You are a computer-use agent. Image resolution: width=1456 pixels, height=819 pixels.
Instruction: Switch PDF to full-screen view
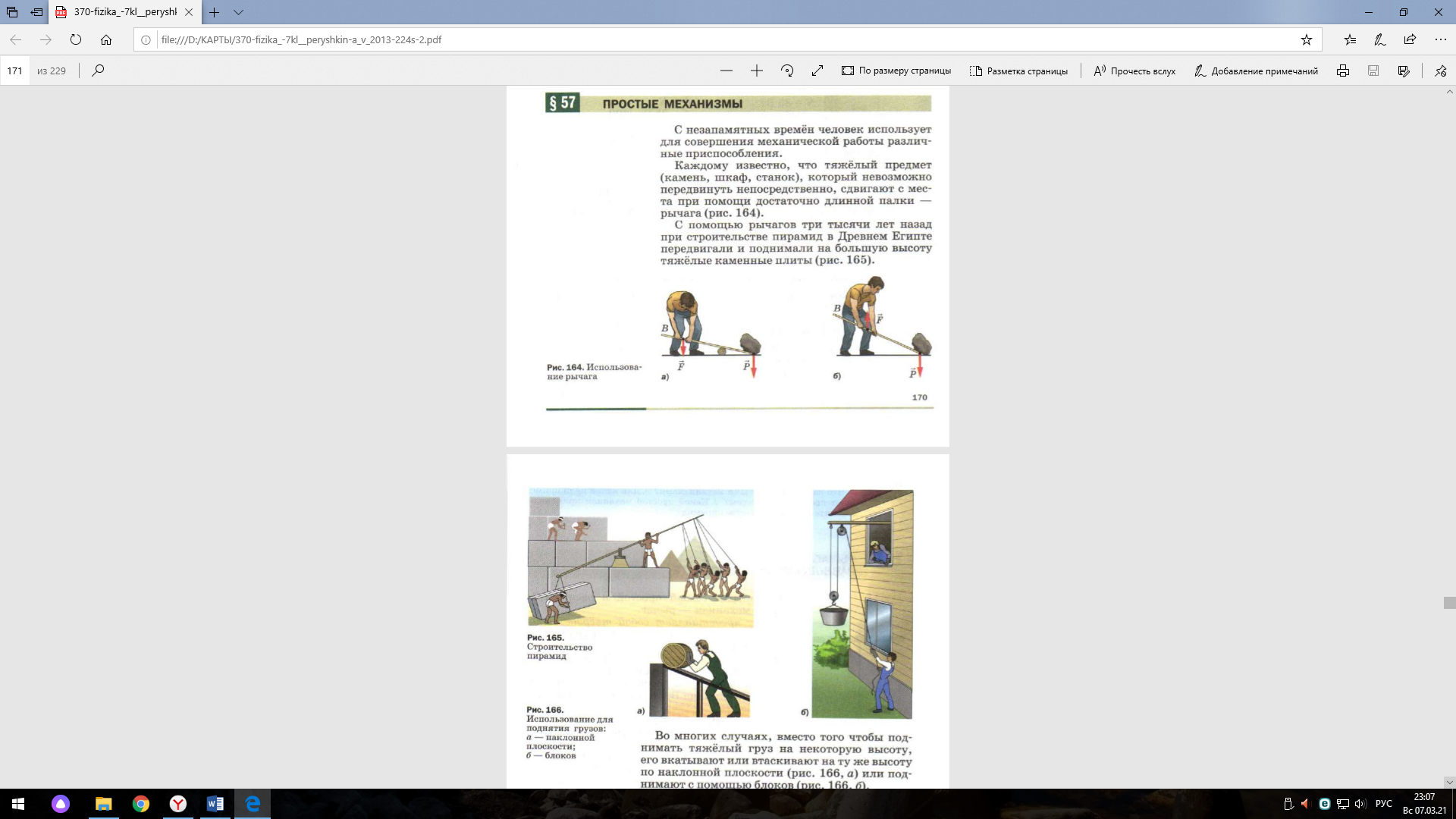point(817,71)
